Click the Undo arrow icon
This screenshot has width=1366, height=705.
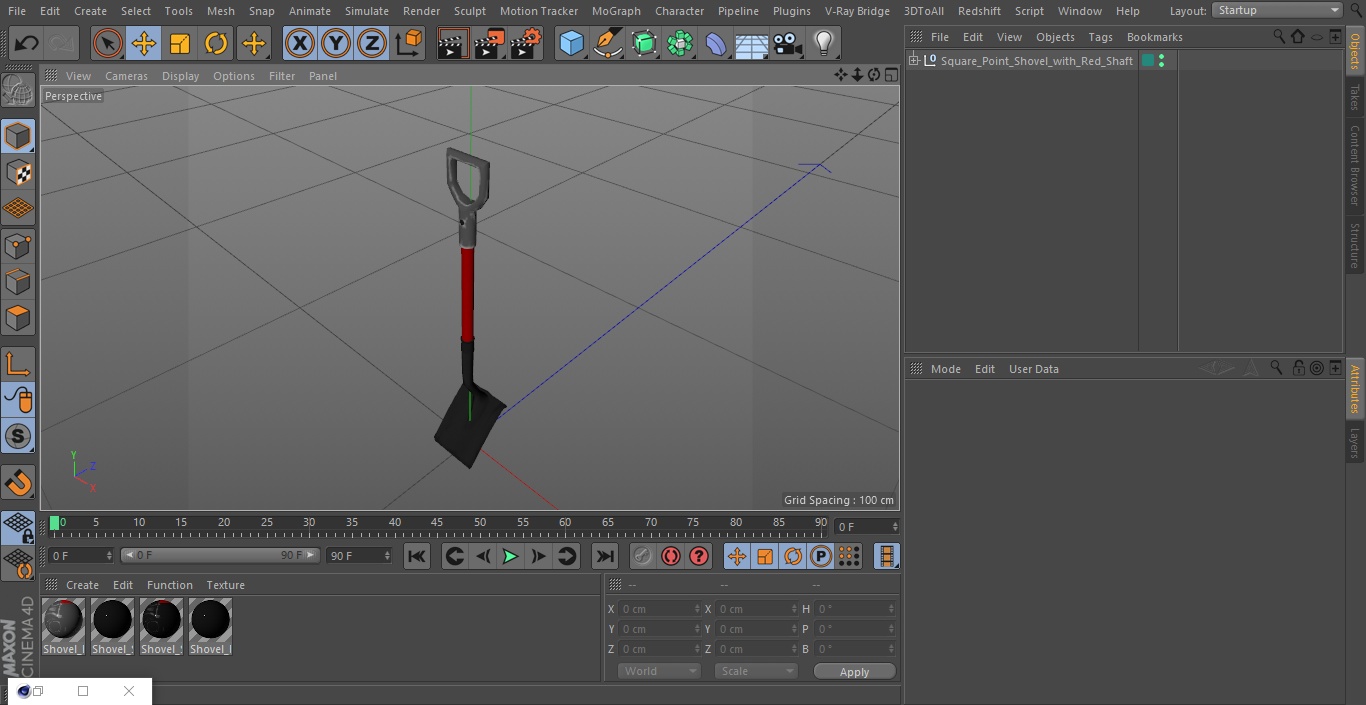pyautogui.click(x=27, y=44)
